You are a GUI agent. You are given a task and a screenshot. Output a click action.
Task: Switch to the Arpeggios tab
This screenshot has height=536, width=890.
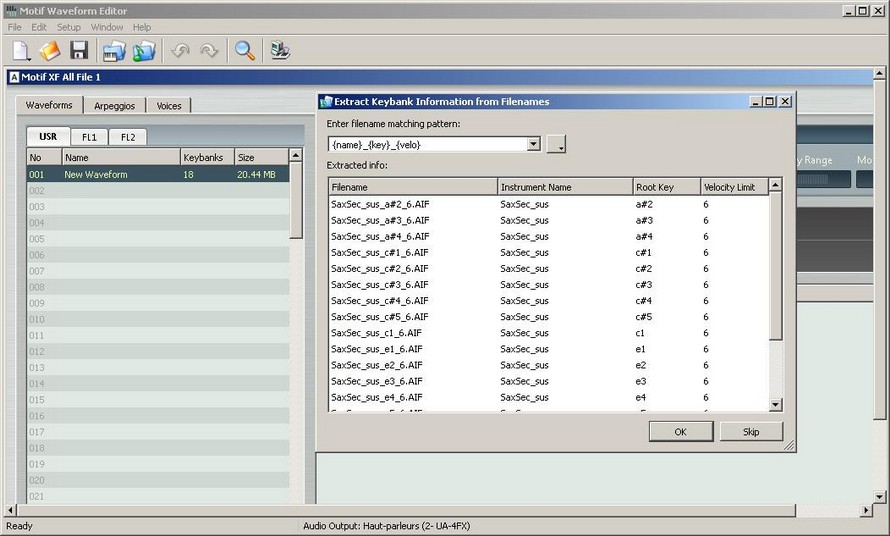115,106
